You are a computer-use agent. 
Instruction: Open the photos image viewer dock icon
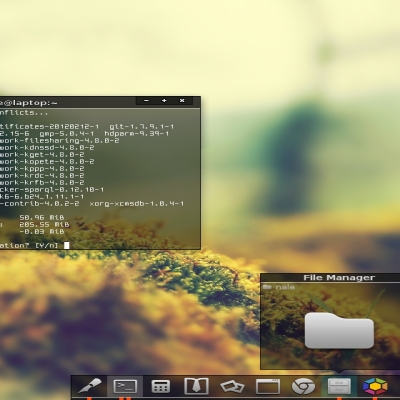232,387
